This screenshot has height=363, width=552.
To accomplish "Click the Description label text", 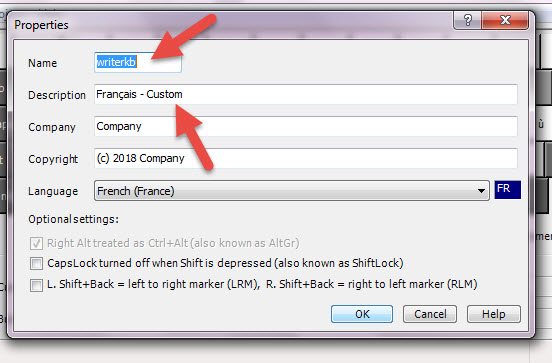I will [x=57, y=95].
